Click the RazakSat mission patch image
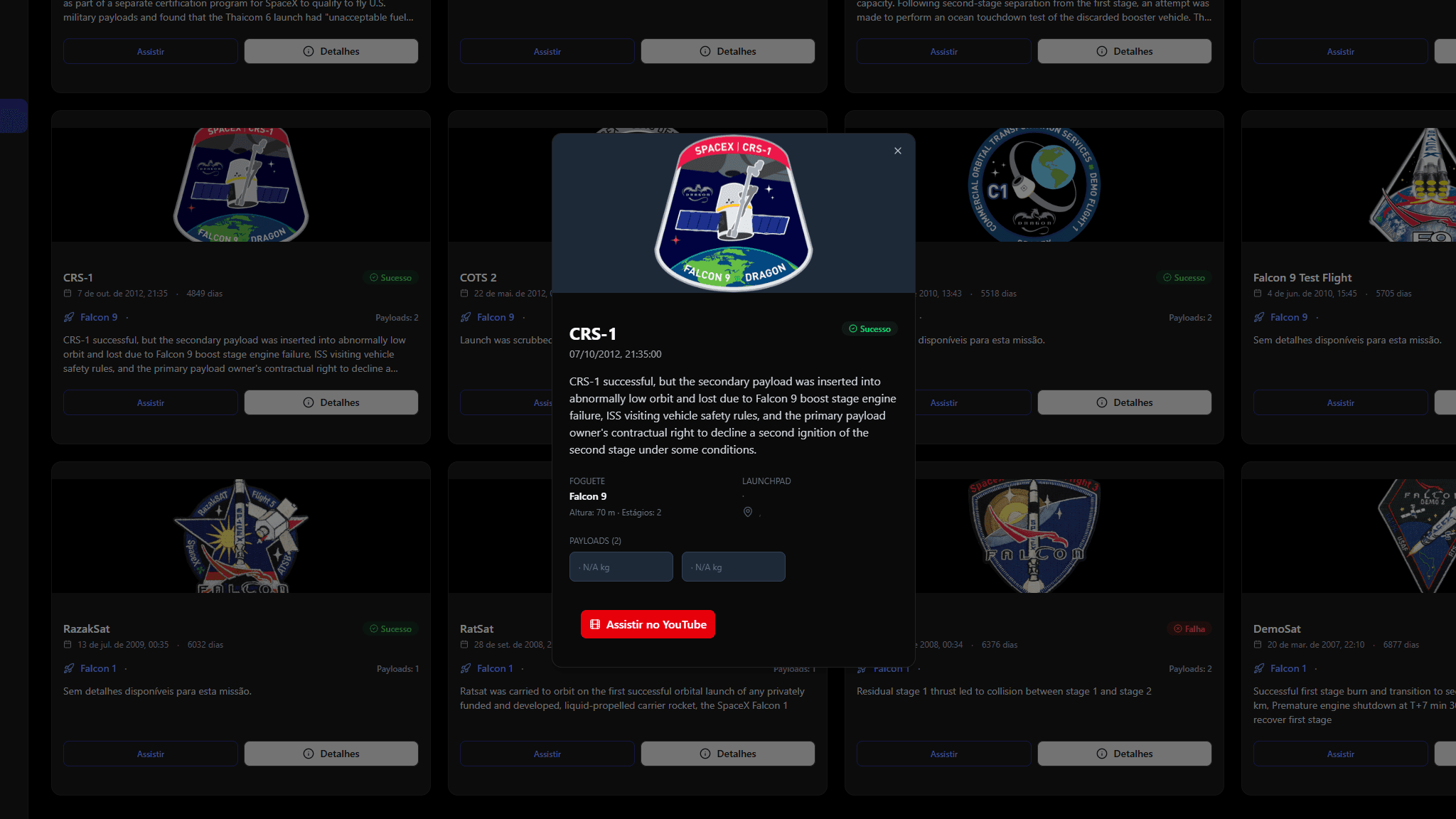 (x=241, y=537)
